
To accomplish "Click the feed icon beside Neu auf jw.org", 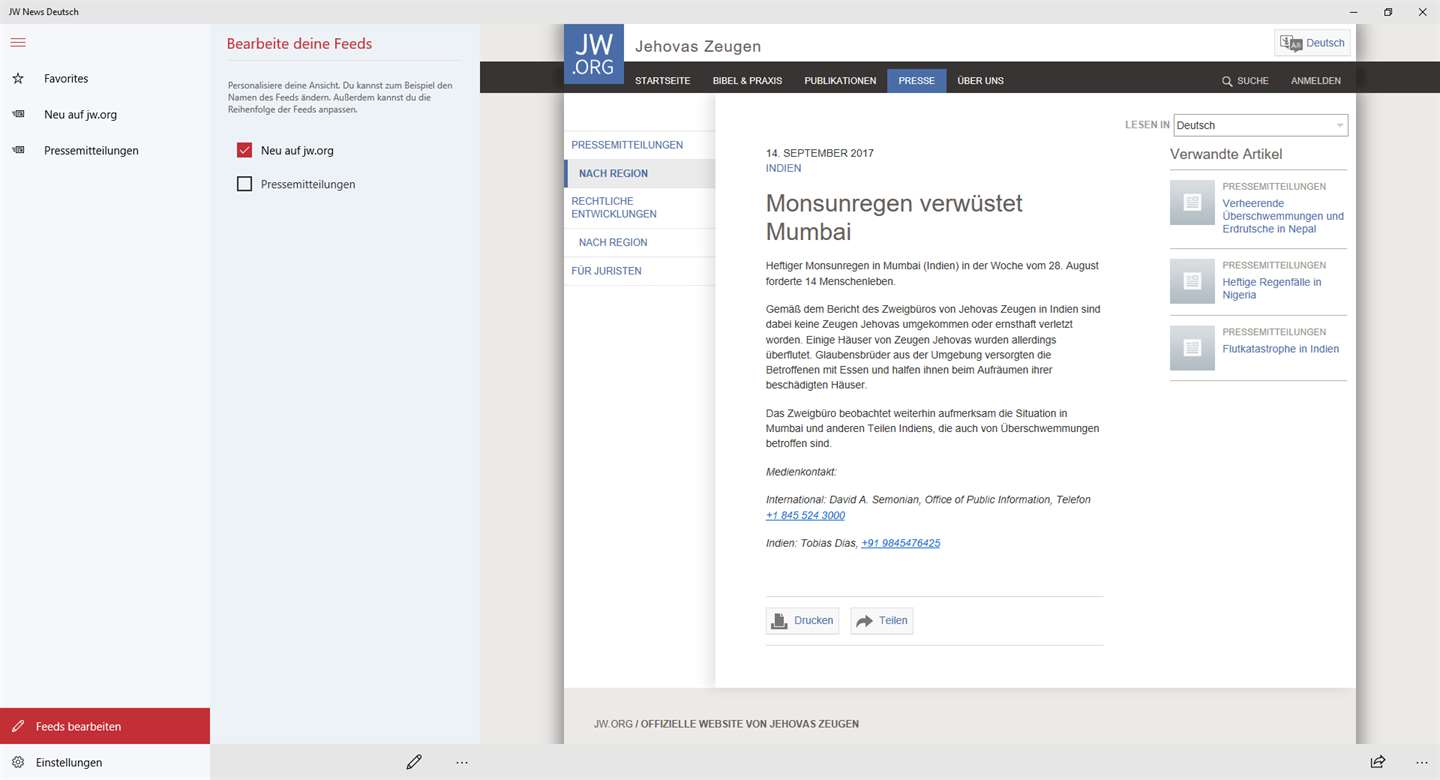I will click(x=18, y=114).
